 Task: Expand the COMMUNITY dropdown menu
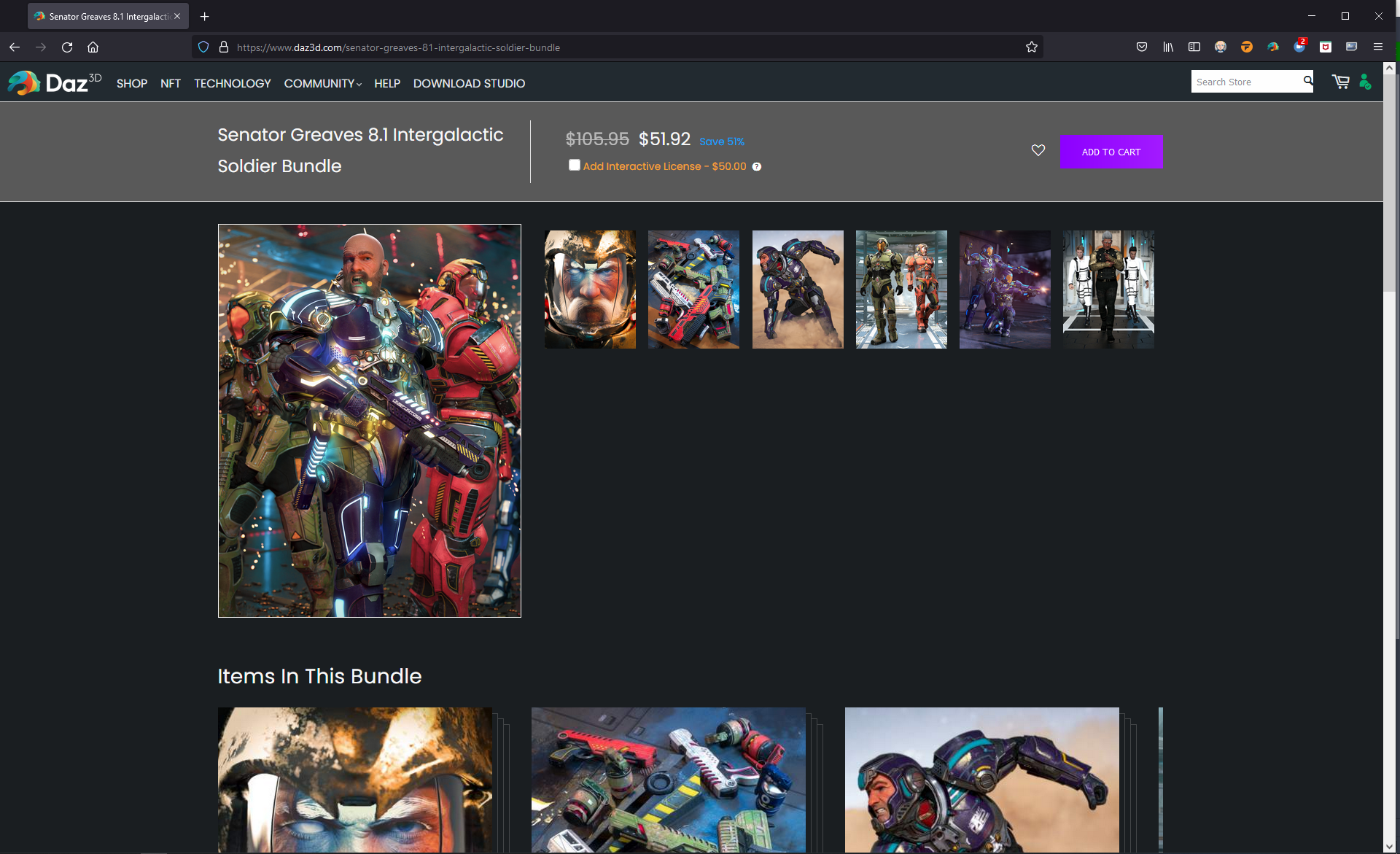pyautogui.click(x=322, y=84)
